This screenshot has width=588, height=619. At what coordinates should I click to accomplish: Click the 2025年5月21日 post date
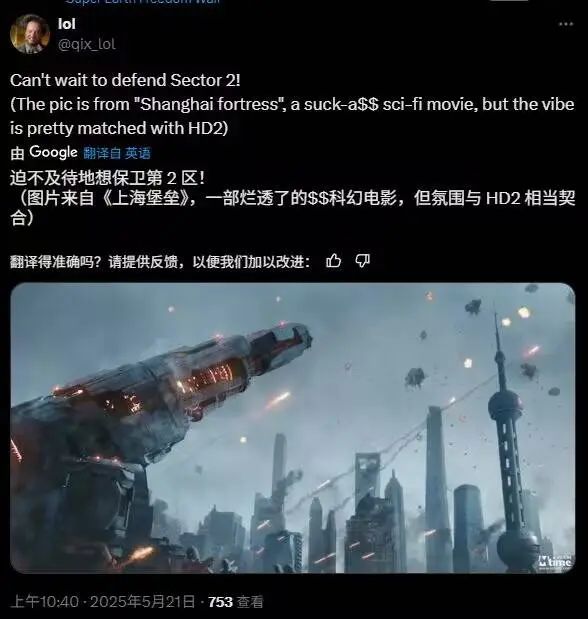point(143,602)
